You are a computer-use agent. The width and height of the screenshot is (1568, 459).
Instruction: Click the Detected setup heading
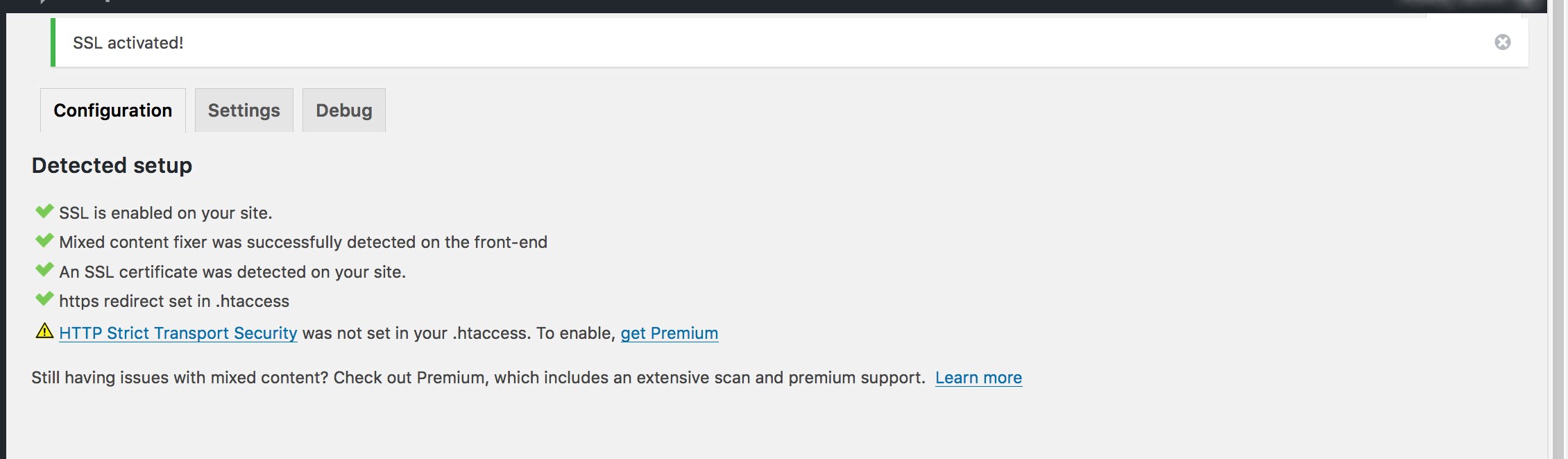pos(112,165)
